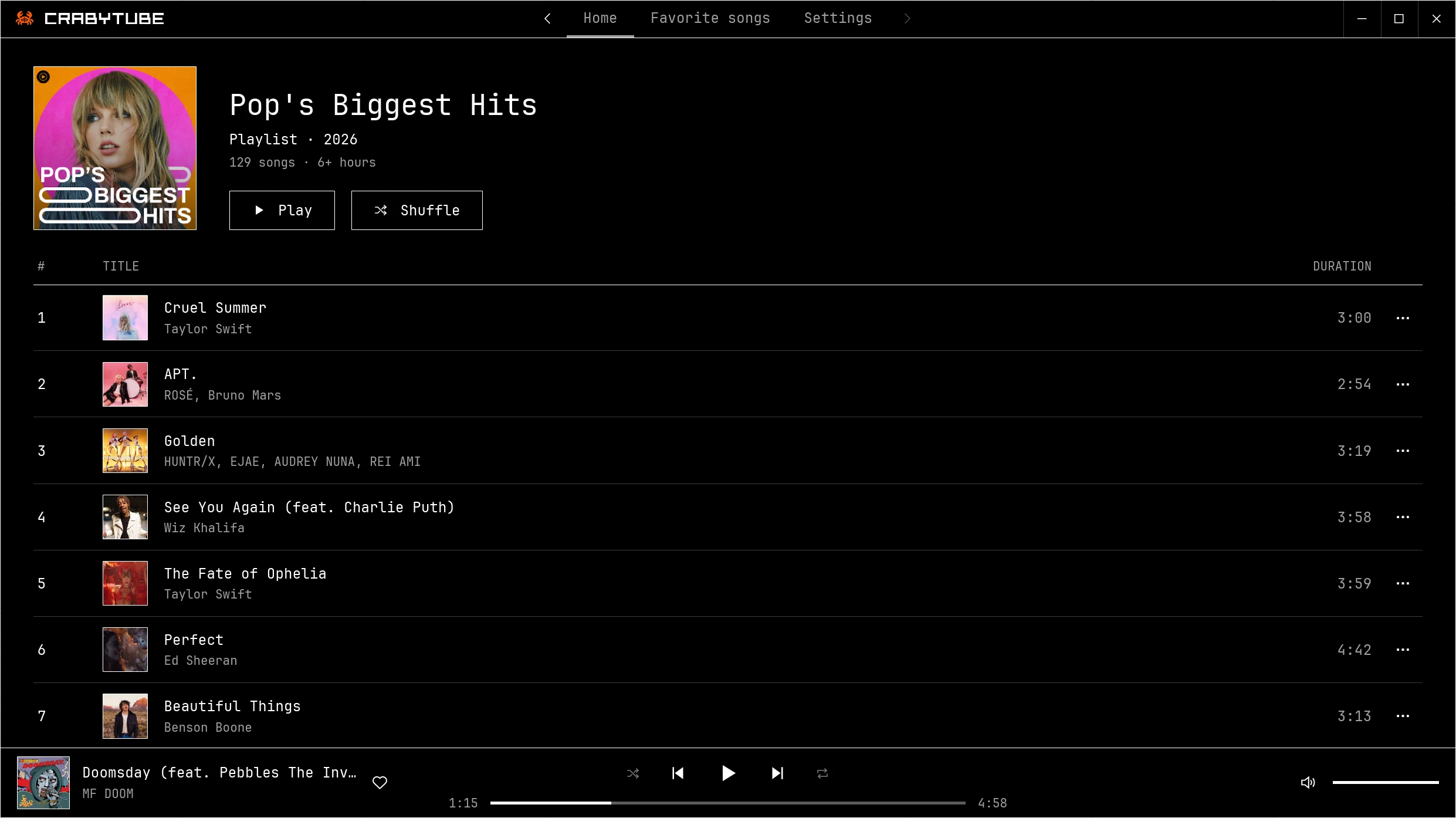1456x818 pixels.
Task: Click the Doomsday album art in player bar
Action: [43, 783]
